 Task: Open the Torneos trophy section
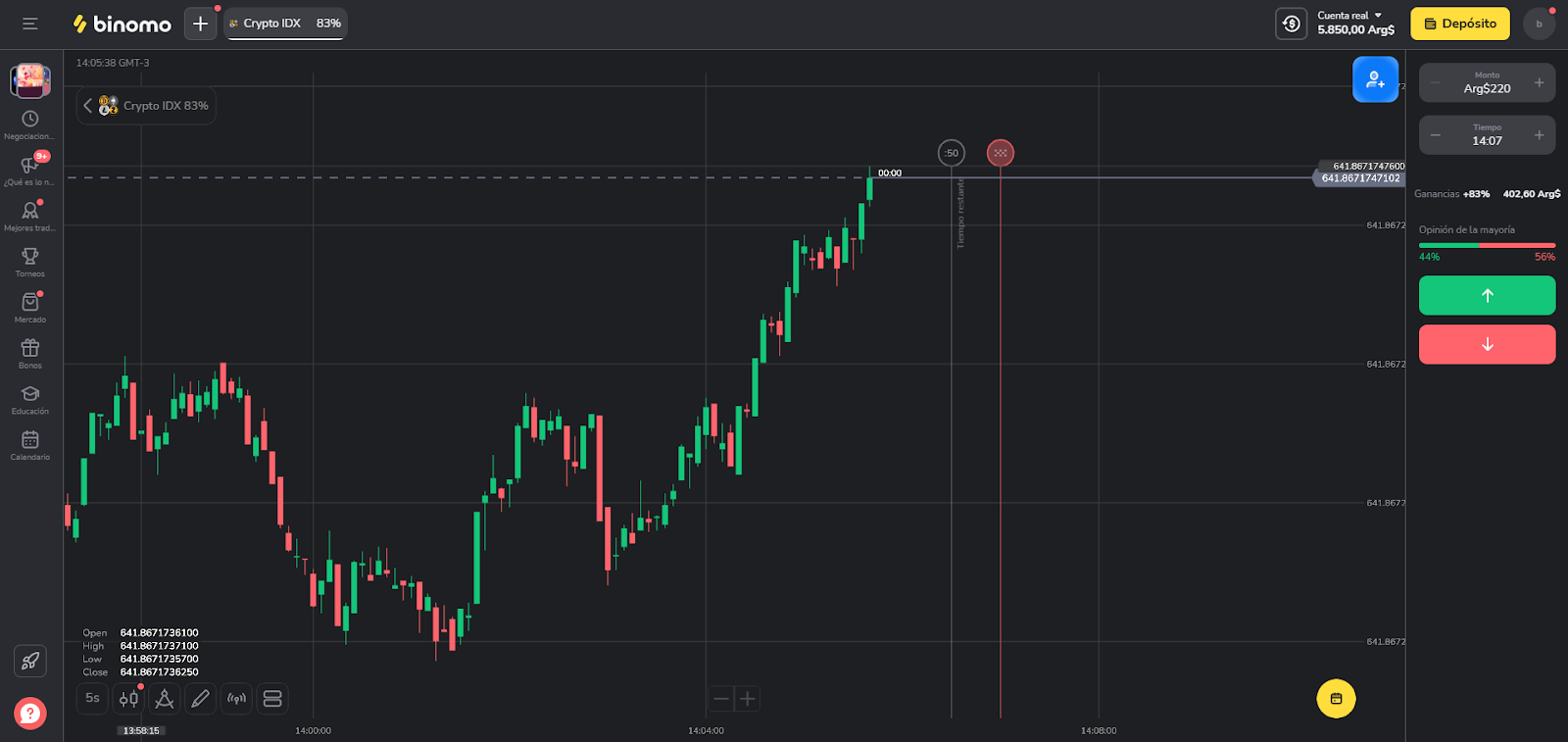click(30, 261)
